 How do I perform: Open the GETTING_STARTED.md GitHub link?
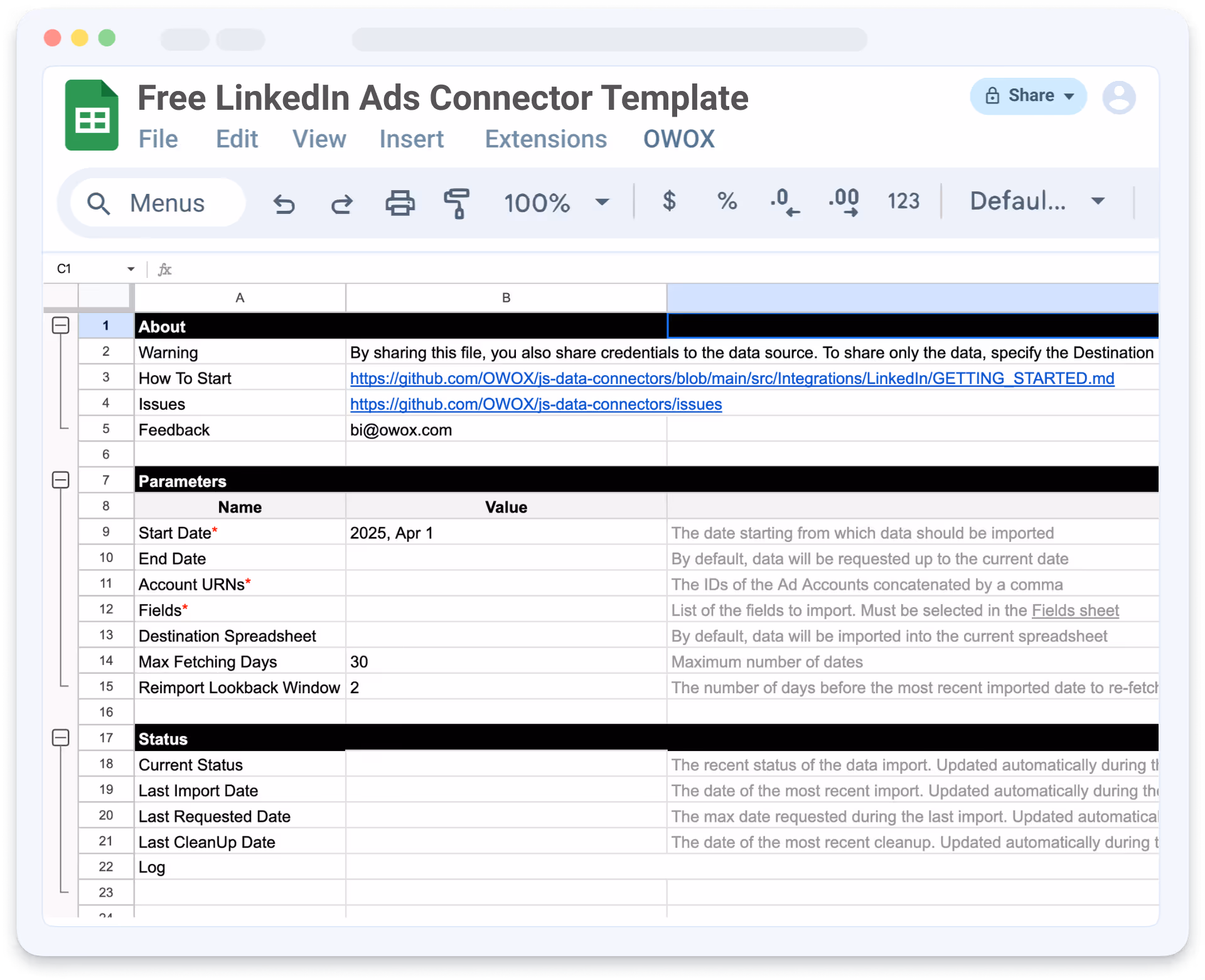click(732, 378)
